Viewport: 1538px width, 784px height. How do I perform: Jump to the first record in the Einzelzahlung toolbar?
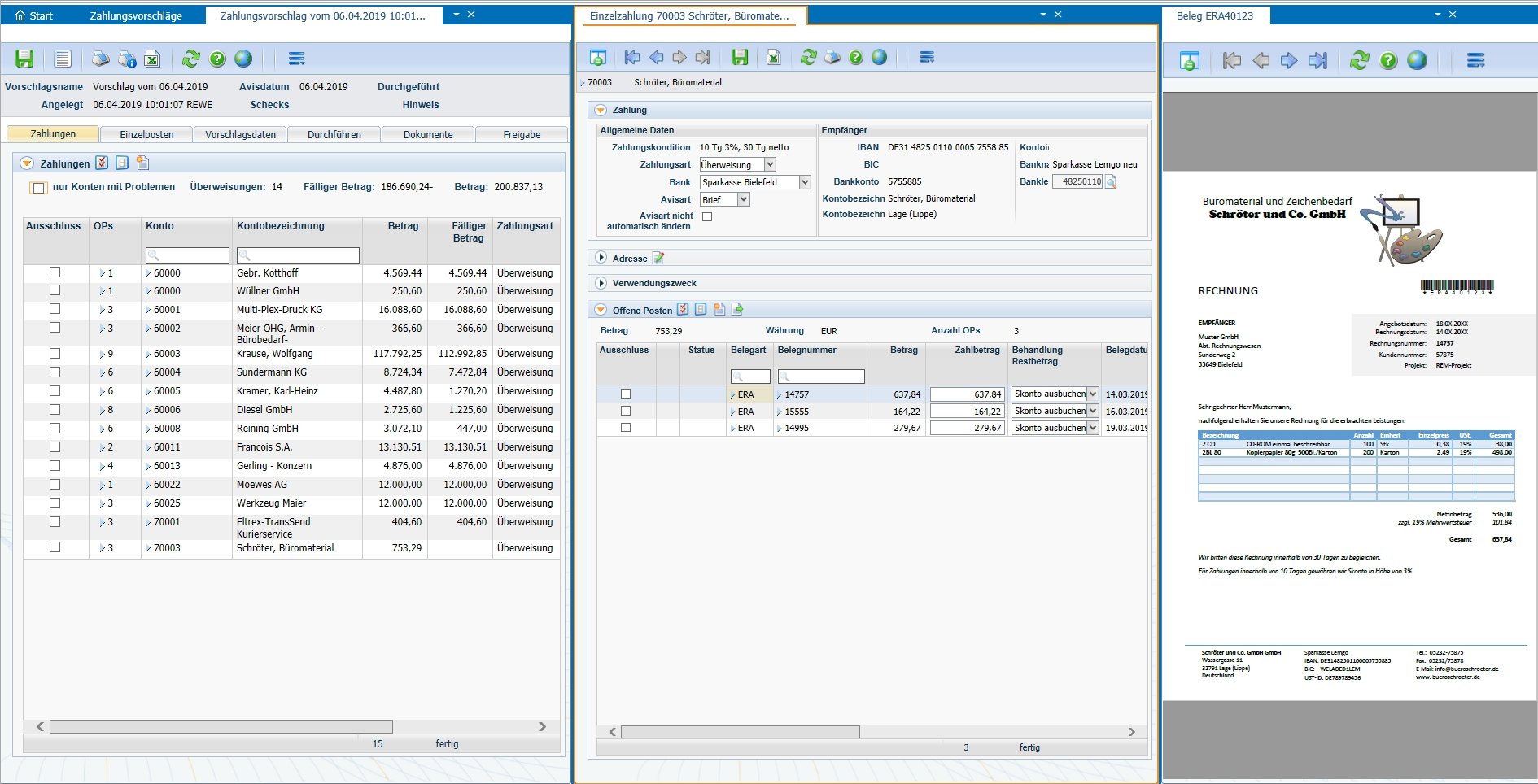pyautogui.click(x=631, y=57)
